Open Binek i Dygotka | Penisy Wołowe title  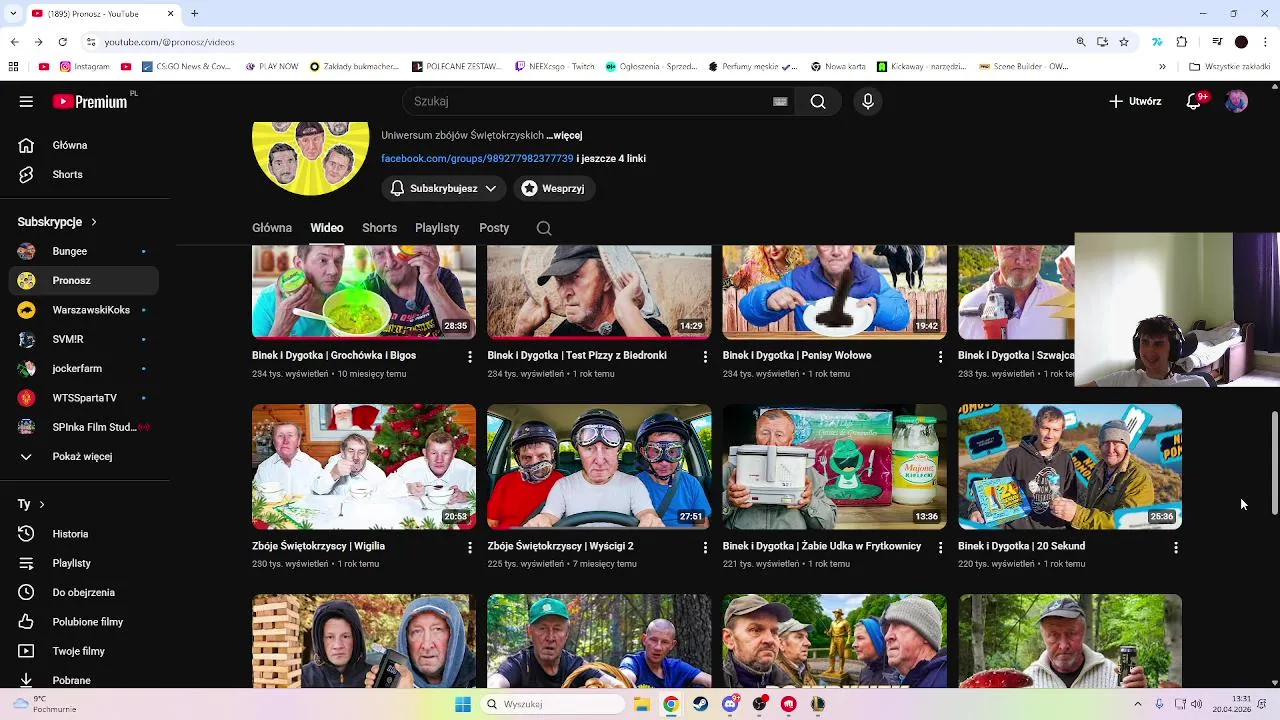tap(797, 355)
